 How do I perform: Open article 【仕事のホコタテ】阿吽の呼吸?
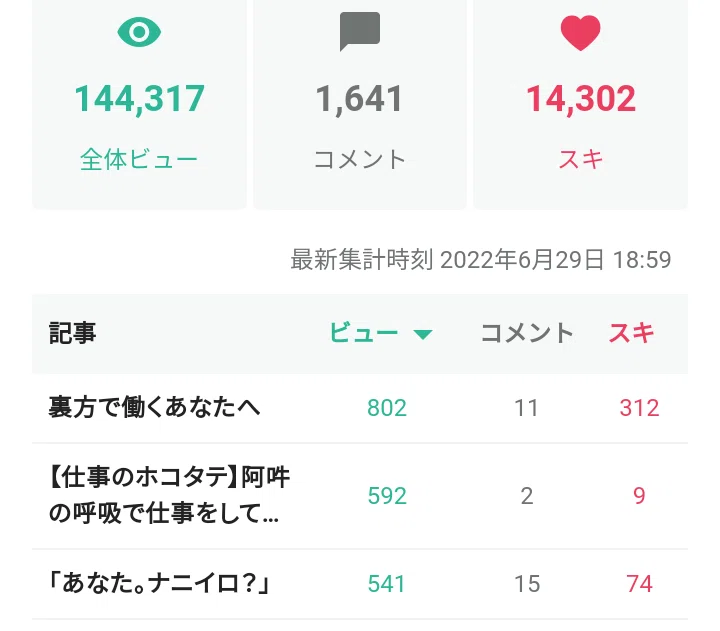(x=169, y=495)
